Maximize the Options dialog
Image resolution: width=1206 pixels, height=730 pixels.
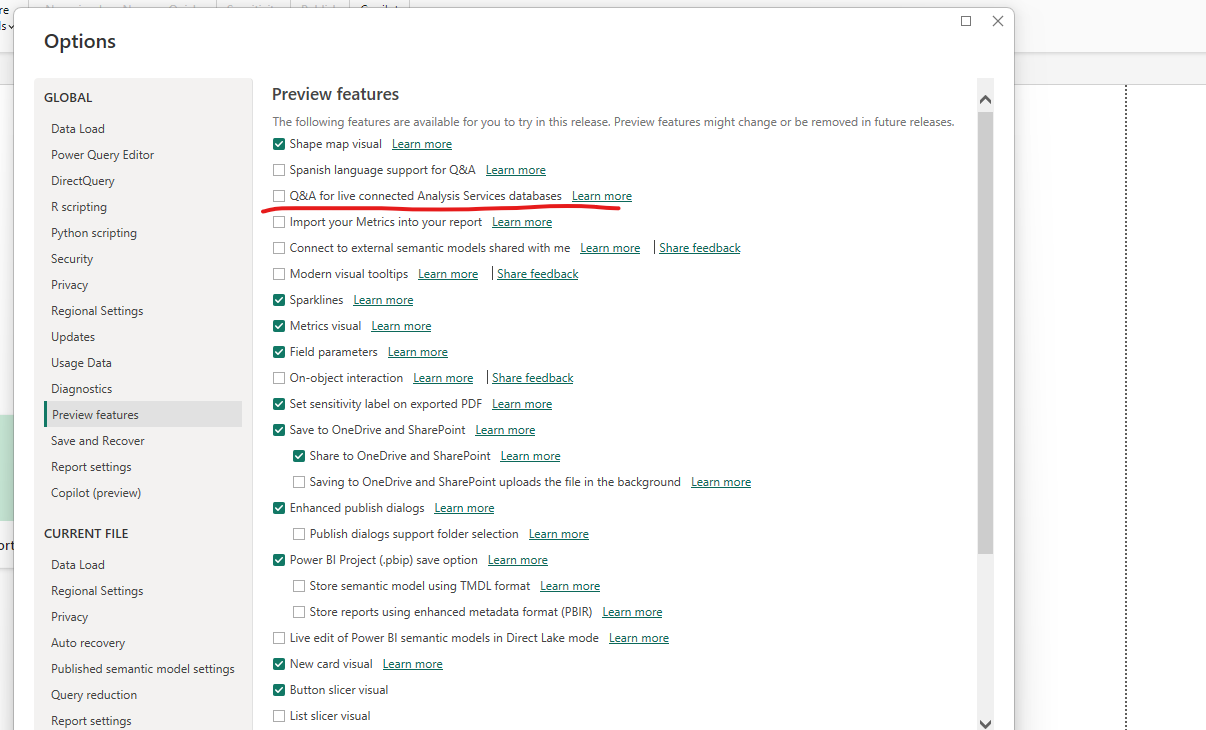pos(966,21)
